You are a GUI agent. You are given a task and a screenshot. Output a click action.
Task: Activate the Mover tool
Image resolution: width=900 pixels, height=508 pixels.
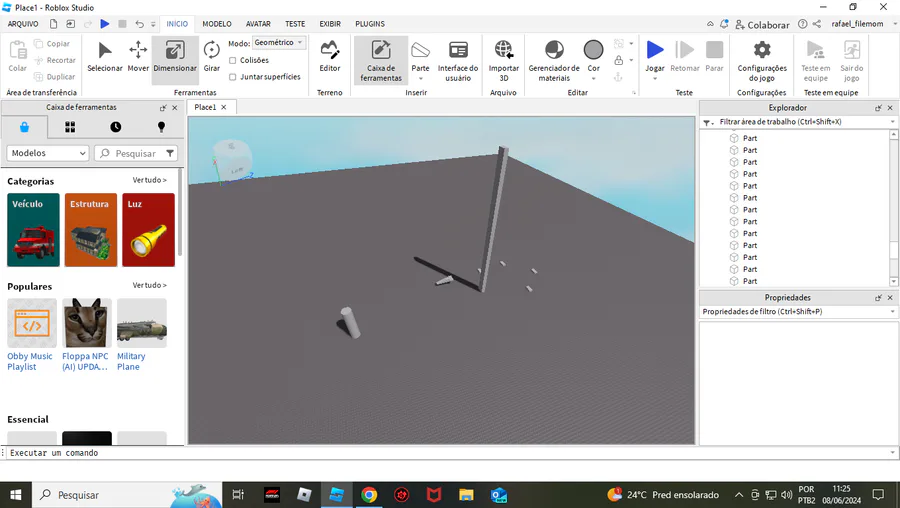coord(138,57)
